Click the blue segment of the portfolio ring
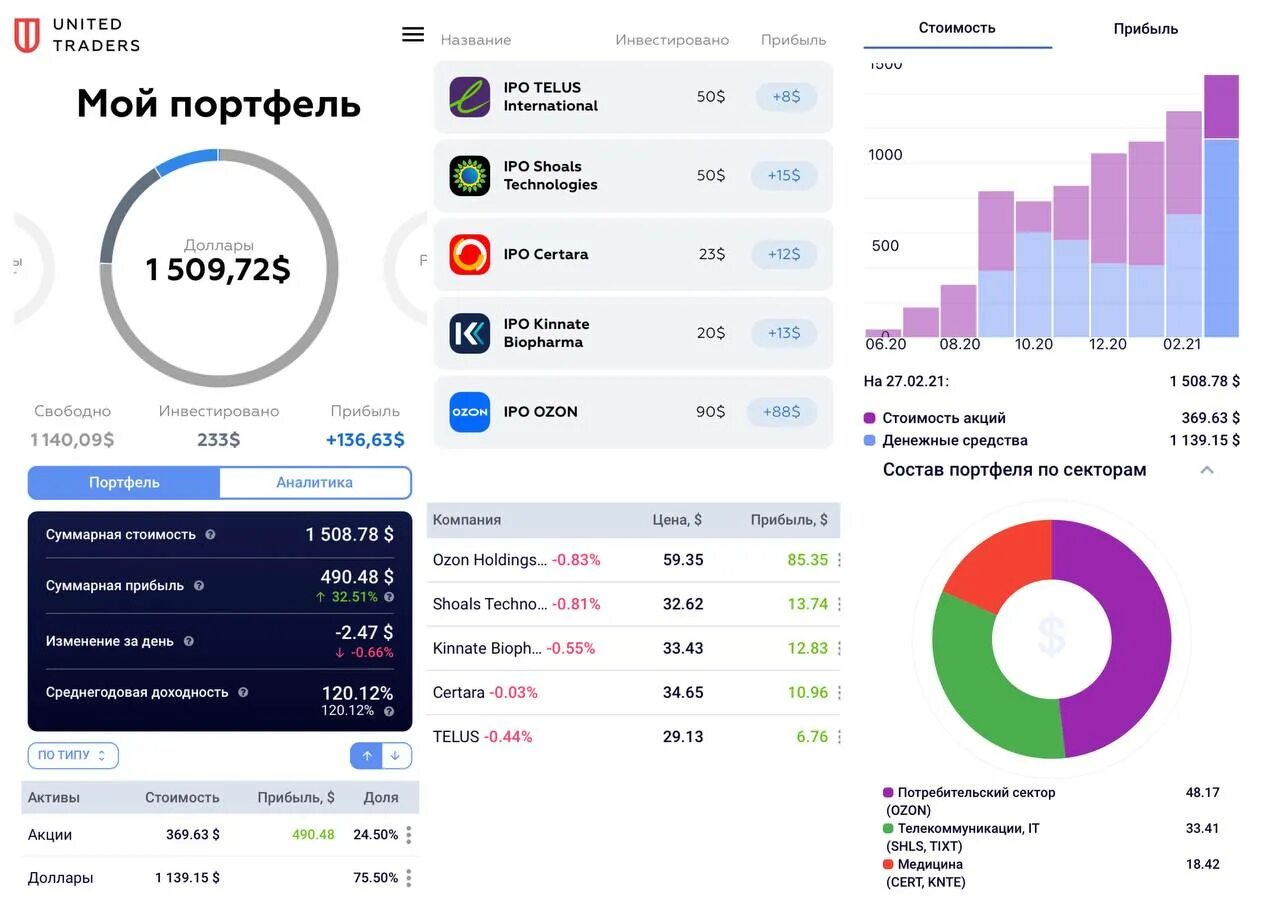 coord(187,161)
